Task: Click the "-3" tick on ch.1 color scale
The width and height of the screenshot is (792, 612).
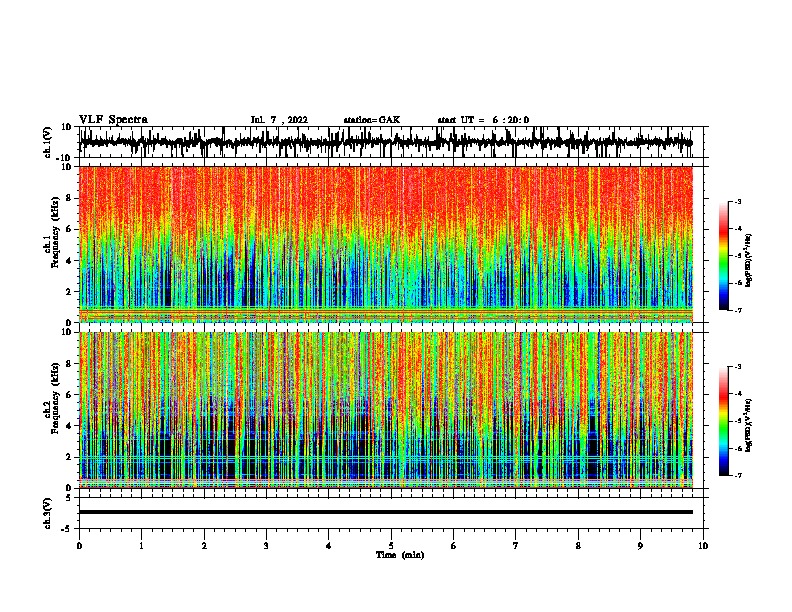Action: tap(738, 201)
